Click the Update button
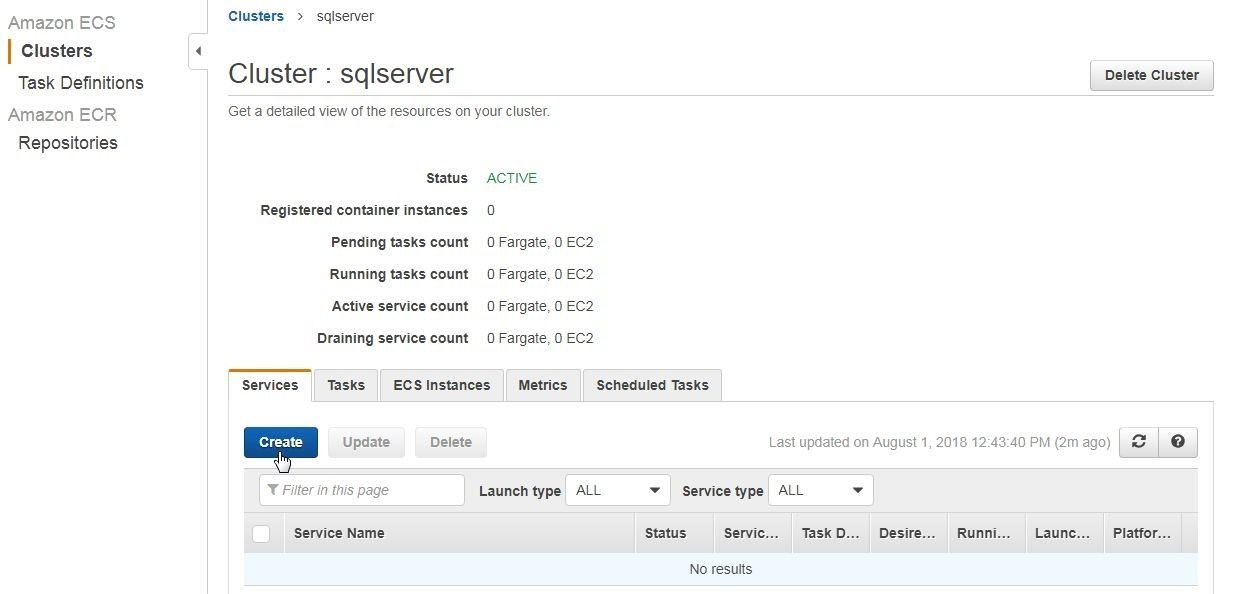The width and height of the screenshot is (1241, 594). click(x=366, y=442)
